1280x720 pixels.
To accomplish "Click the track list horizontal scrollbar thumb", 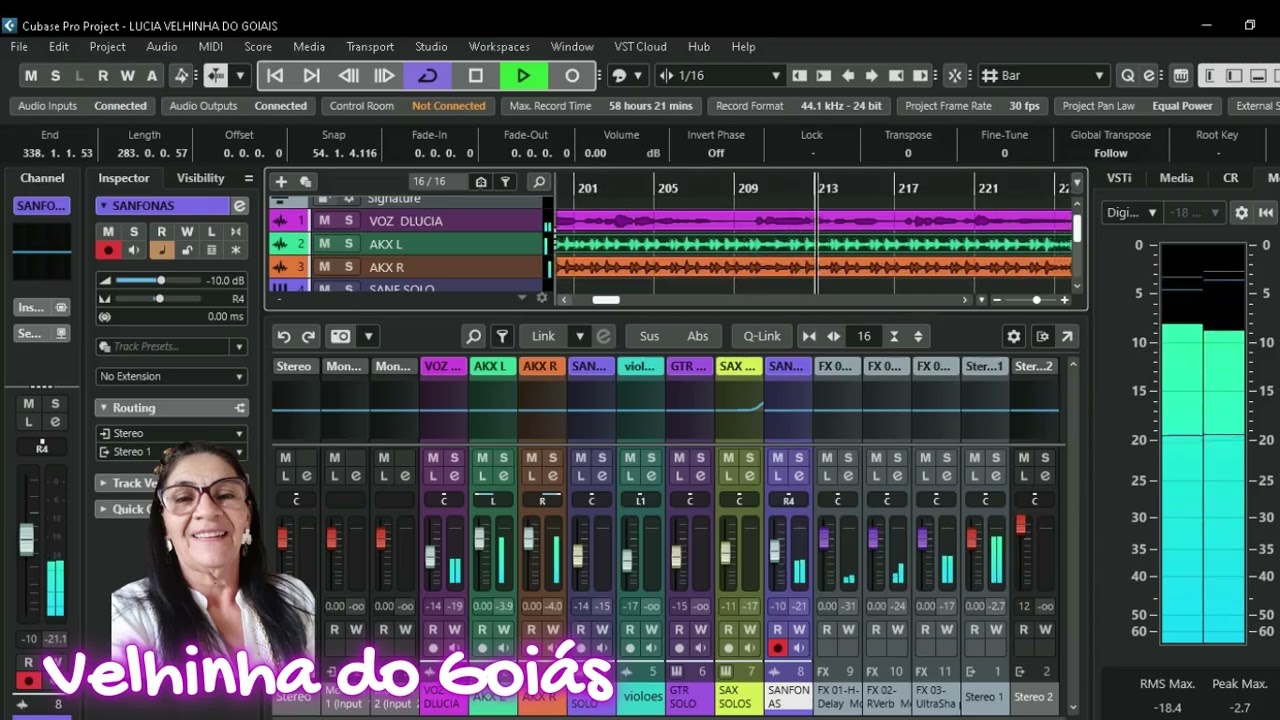I will click(606, 300).
